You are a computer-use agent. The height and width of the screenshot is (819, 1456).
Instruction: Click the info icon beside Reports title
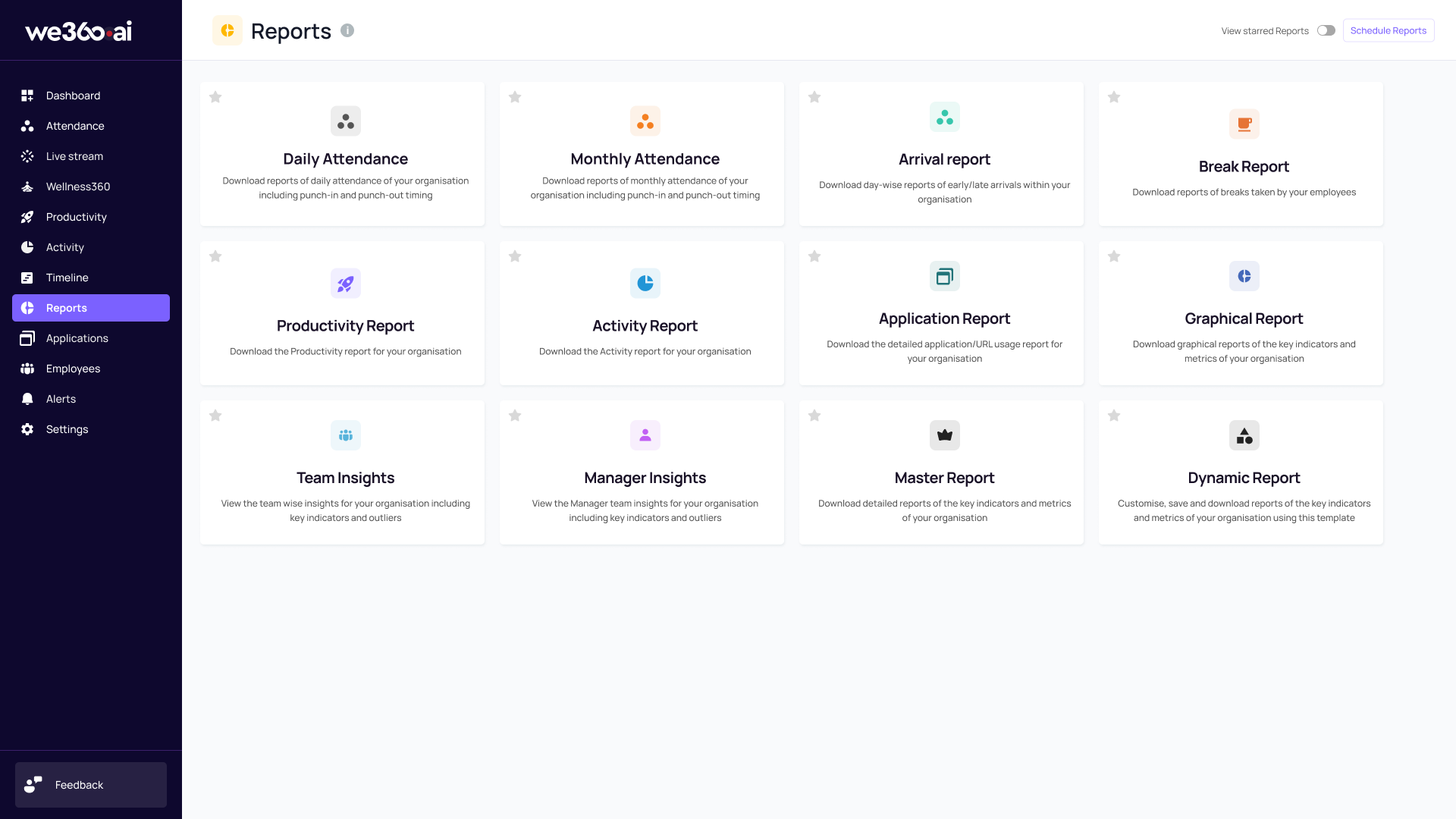(x=347, y=30)
